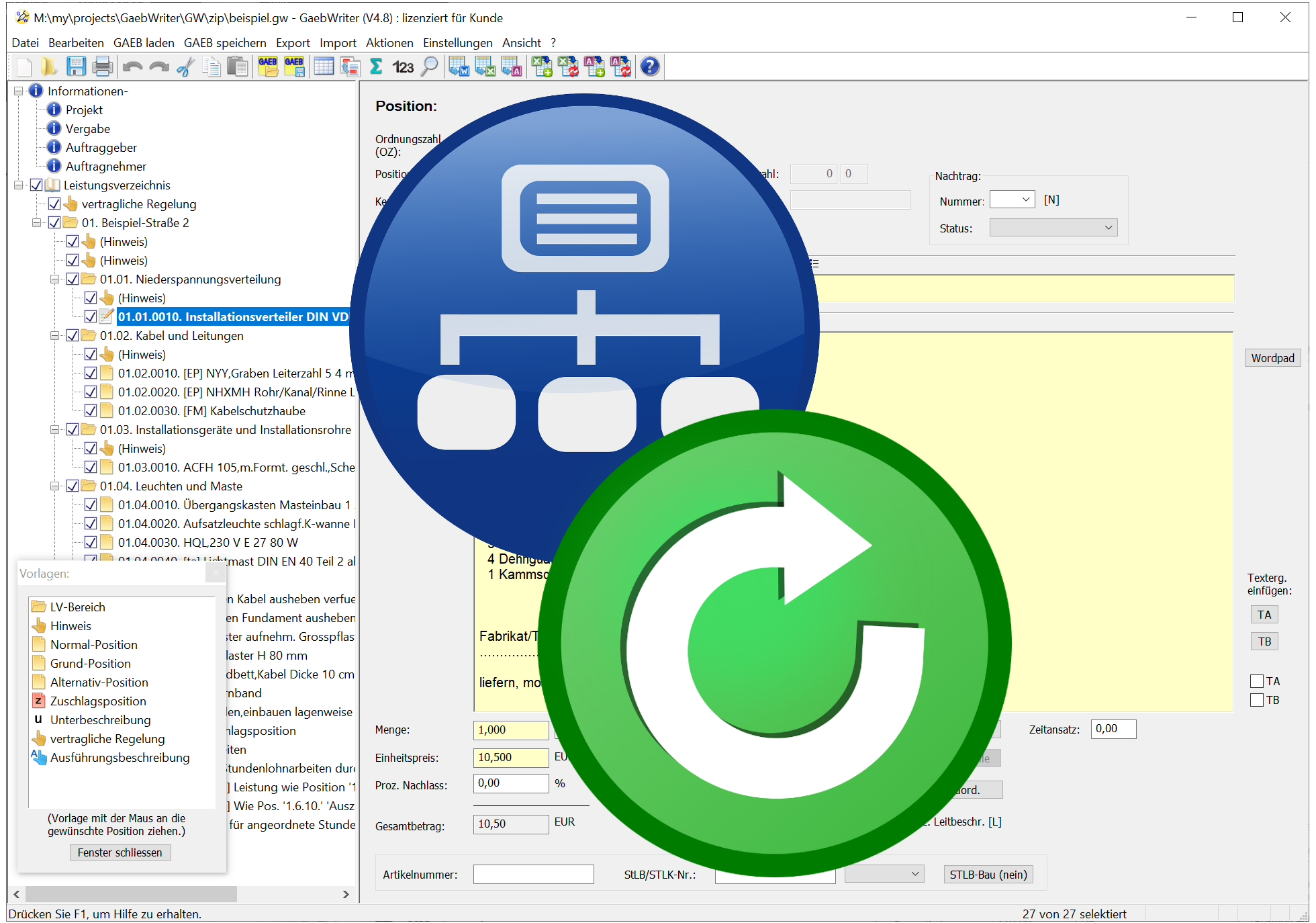The height and width of the screenshot is (923, 1316).
Task: Undo the last action
Action: [133, 67]
